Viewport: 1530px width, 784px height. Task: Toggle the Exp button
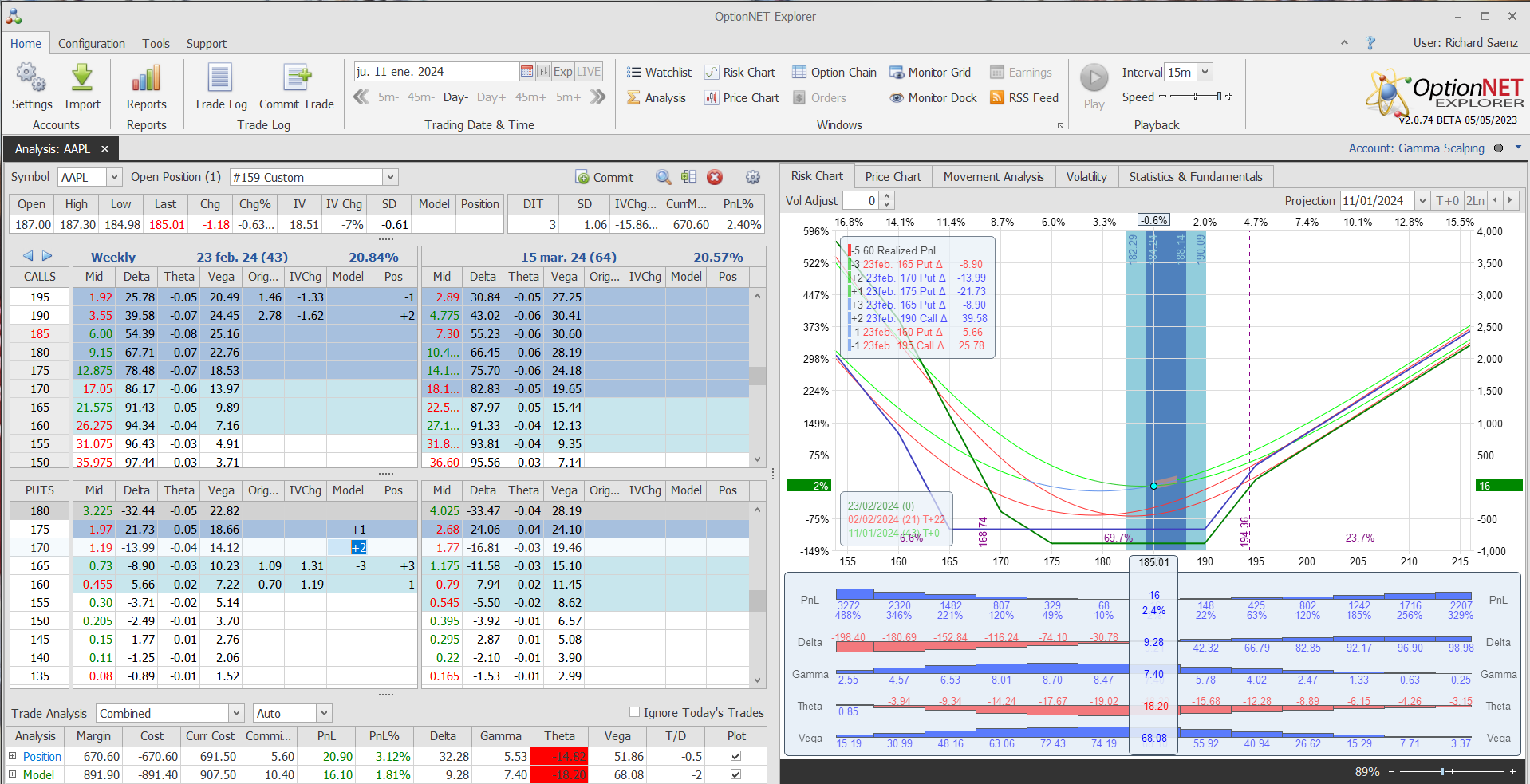pyautogui.click(x=563, y=72)
